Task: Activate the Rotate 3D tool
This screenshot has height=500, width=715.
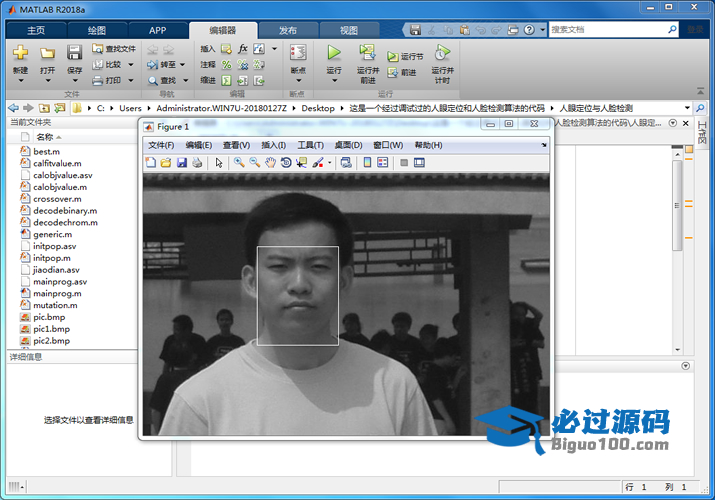Action: [286, 163]
